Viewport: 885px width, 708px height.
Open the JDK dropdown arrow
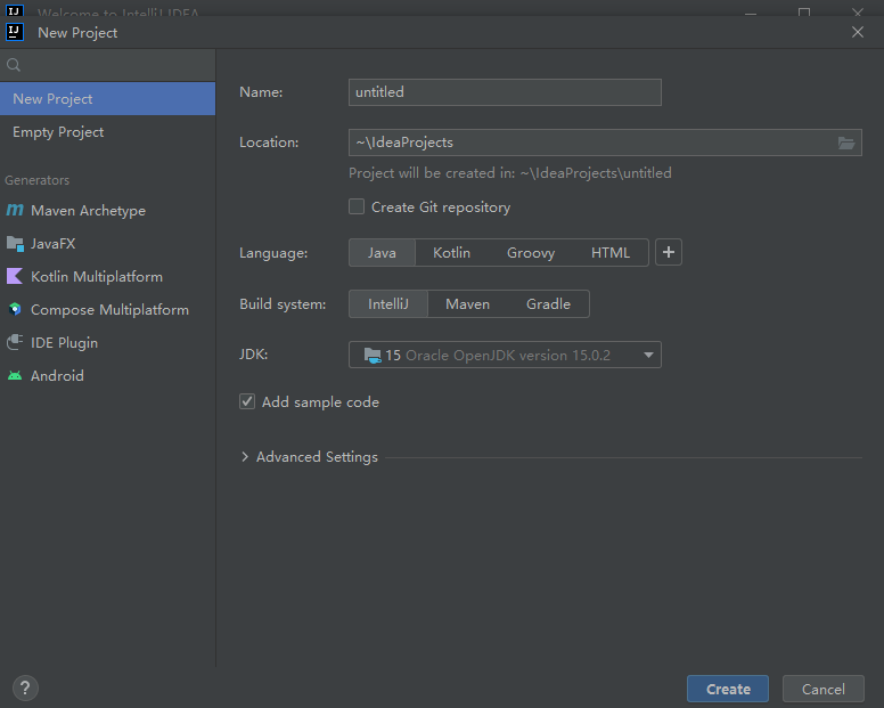coord(649,355)
